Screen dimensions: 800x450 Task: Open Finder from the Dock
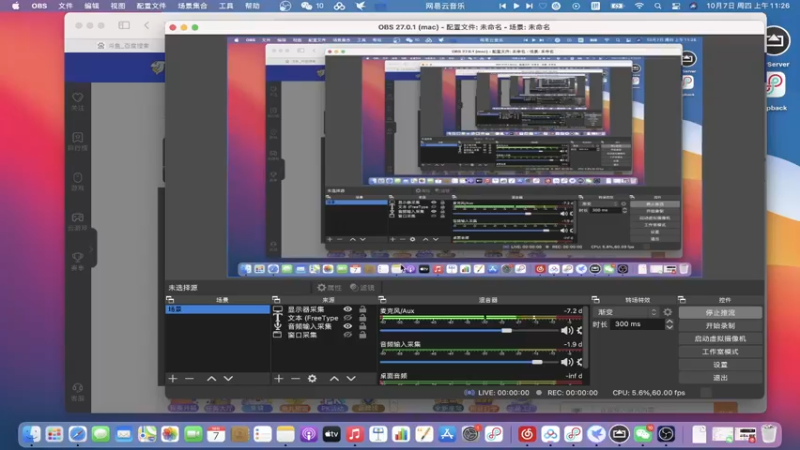click(x=31, y=434)
